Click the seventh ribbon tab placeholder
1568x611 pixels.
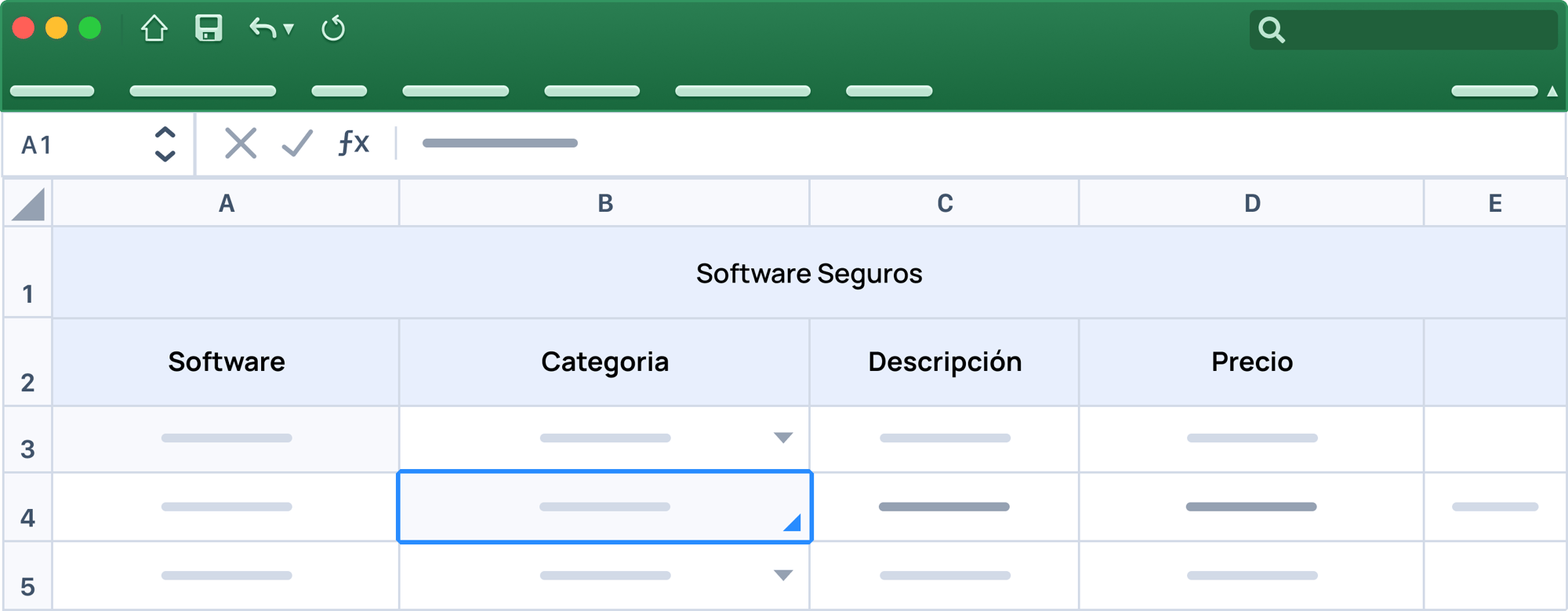(x=889, y=91)
